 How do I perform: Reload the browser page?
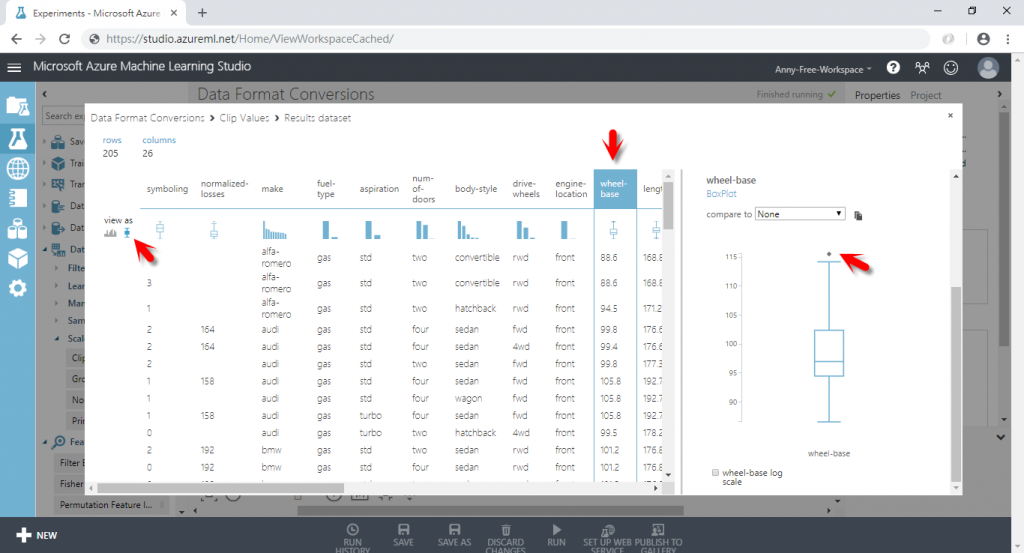pyautogui.click(x=64, y=39)
